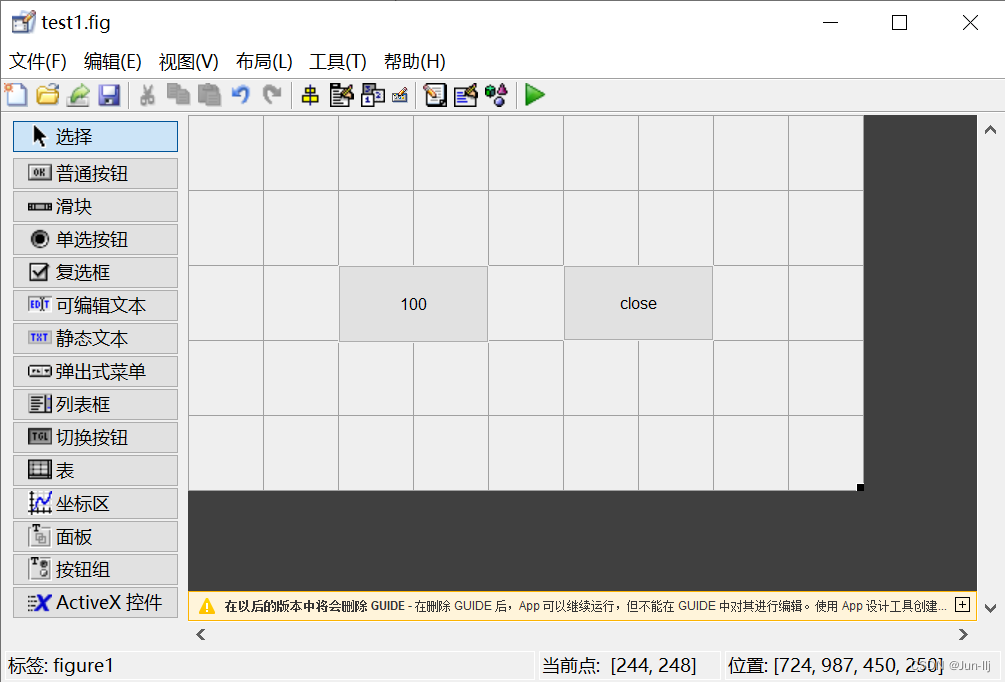Screen dimensions: 1005x682
Task: Open the Toolbar Editor icon
Action: pyautogui.click(x=400, y=95)
